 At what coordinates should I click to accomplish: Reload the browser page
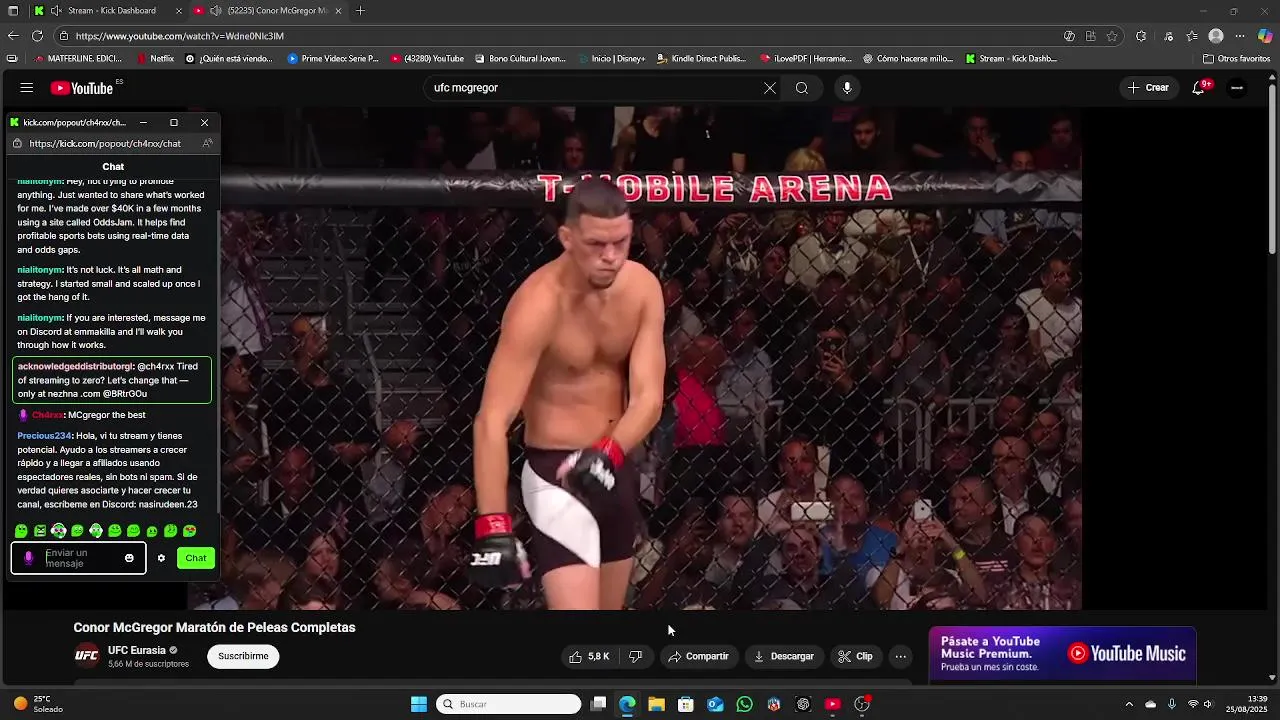point(37,36)
